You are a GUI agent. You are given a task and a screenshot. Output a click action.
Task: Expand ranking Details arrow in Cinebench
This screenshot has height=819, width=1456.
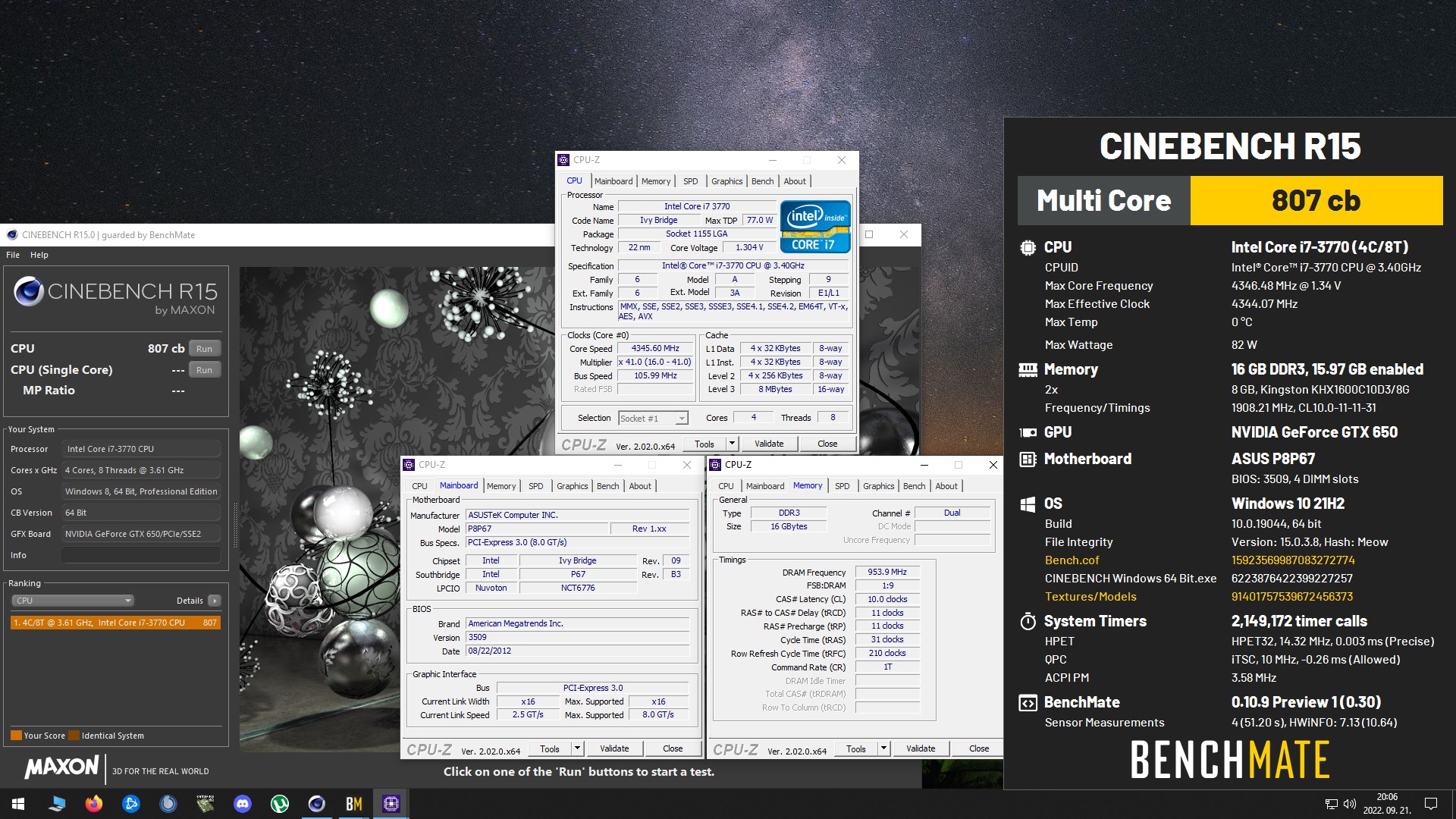click(x=215, y=601)
